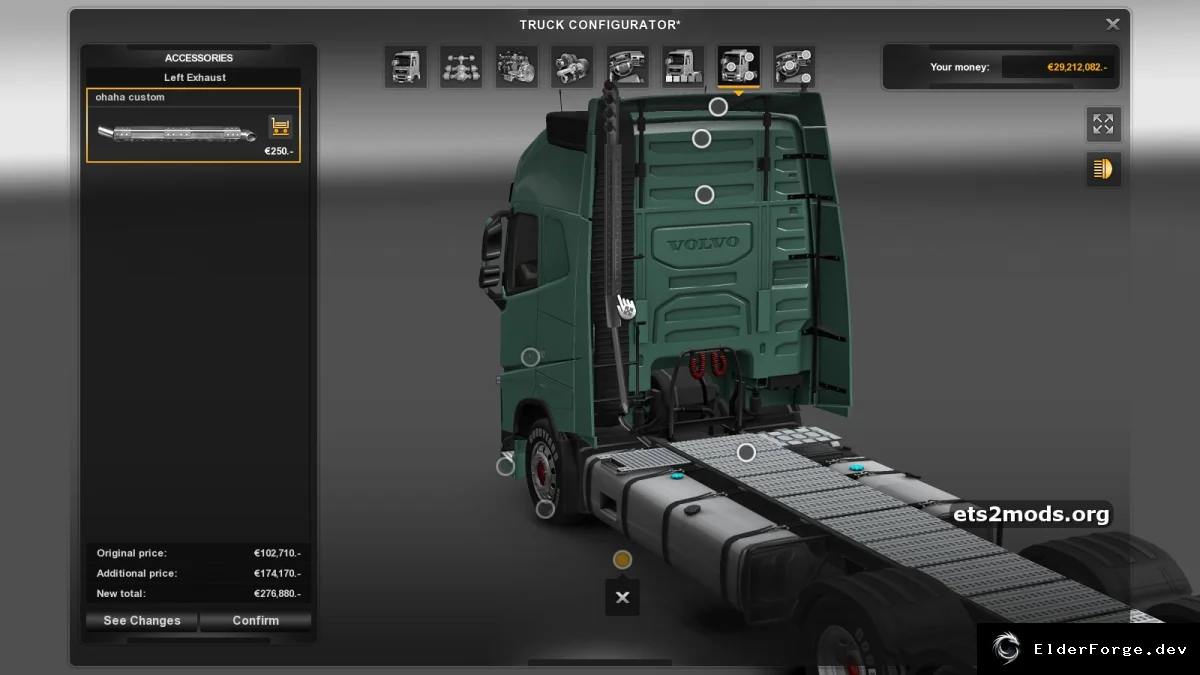
Task: Click the ohaha custom item name
Action: [130, 97]
